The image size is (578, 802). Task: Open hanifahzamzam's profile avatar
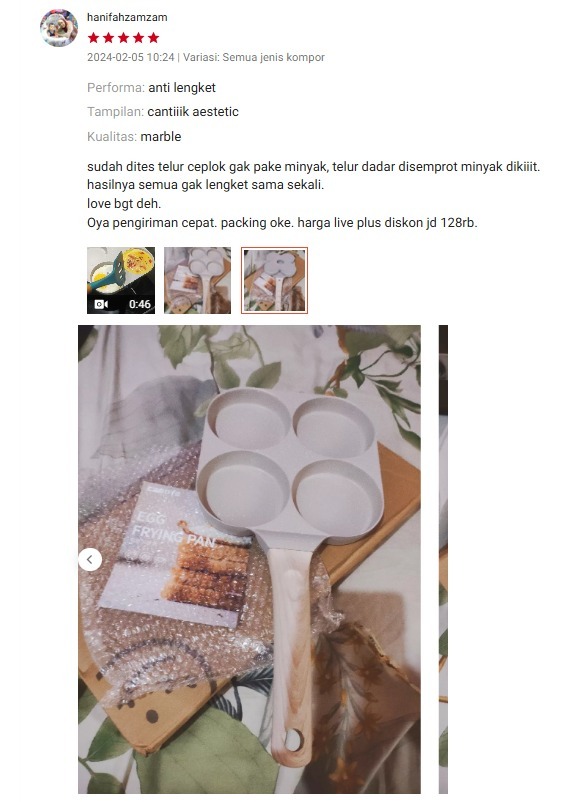pos(59,28)
